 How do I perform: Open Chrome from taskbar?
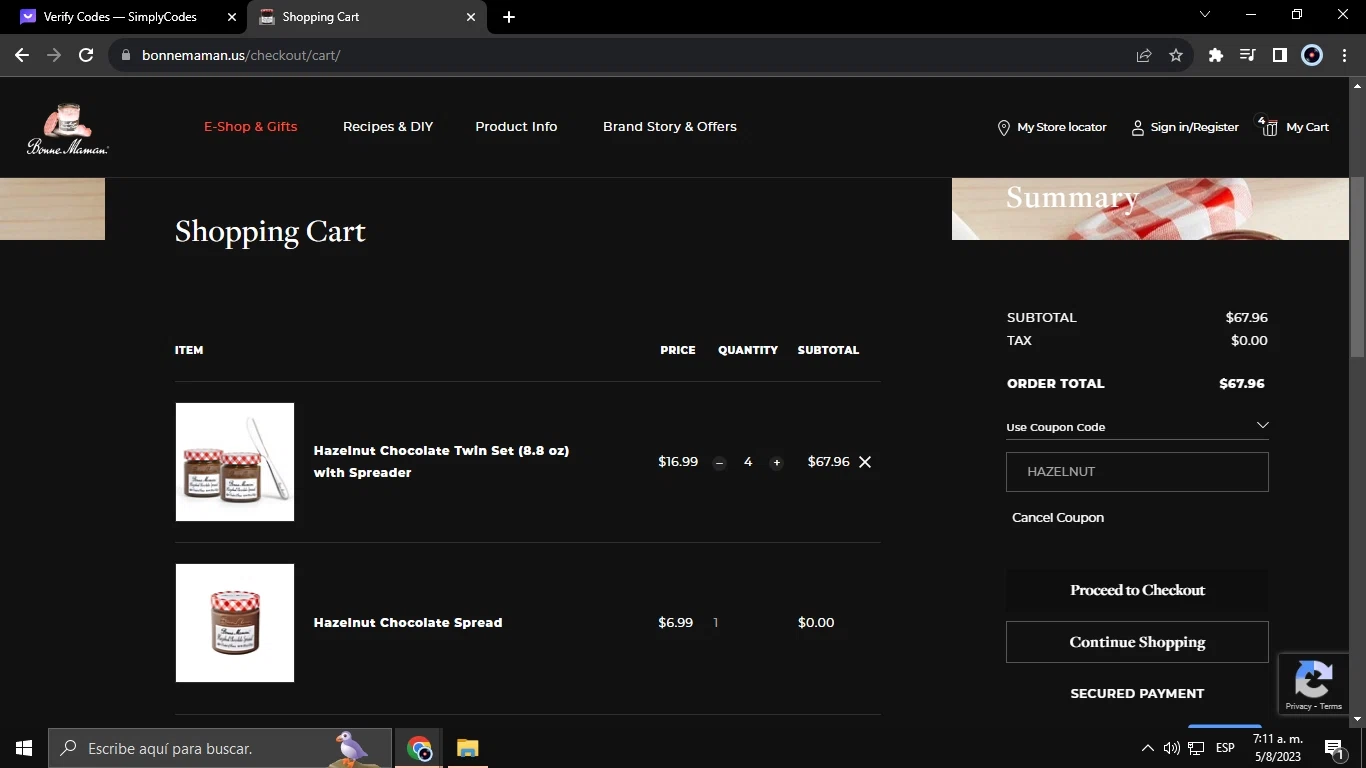tap(419, 748)
